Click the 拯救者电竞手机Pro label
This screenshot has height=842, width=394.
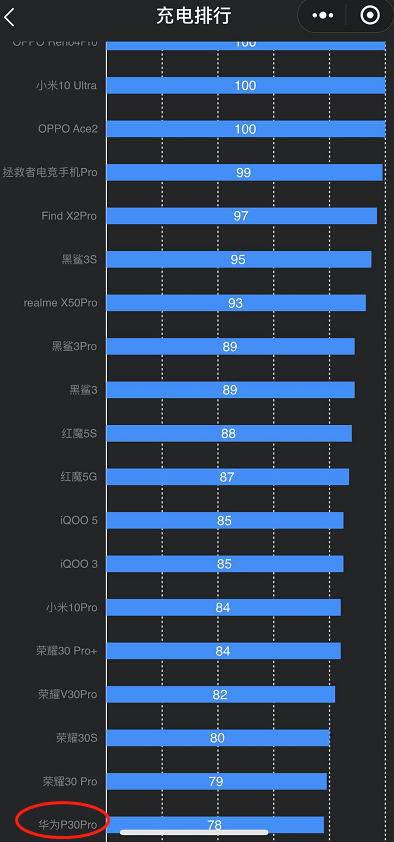(x=50, y=172)
